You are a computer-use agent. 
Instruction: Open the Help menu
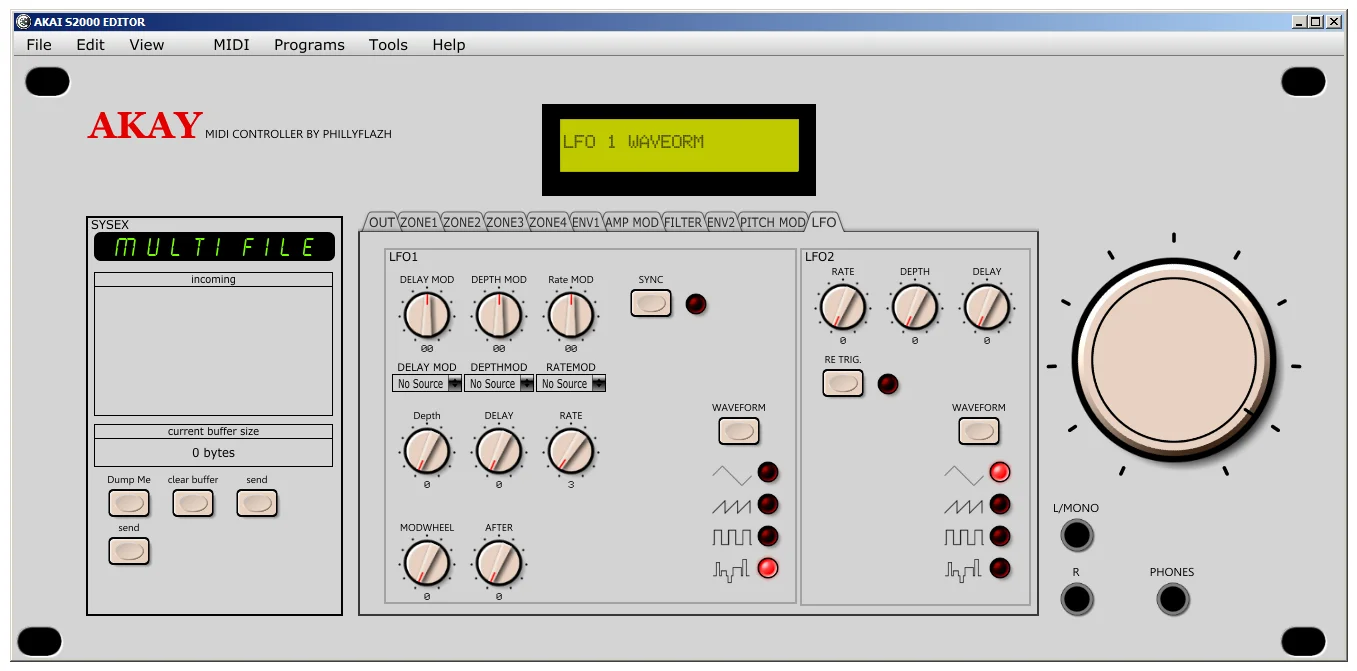click(x=449, y=45)
